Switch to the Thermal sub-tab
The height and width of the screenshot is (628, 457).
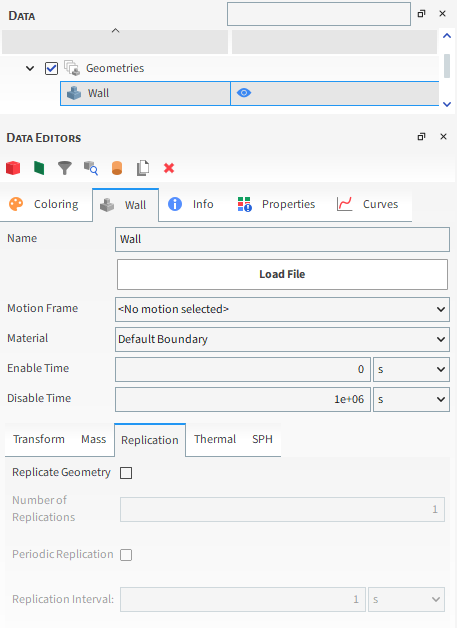215,439
